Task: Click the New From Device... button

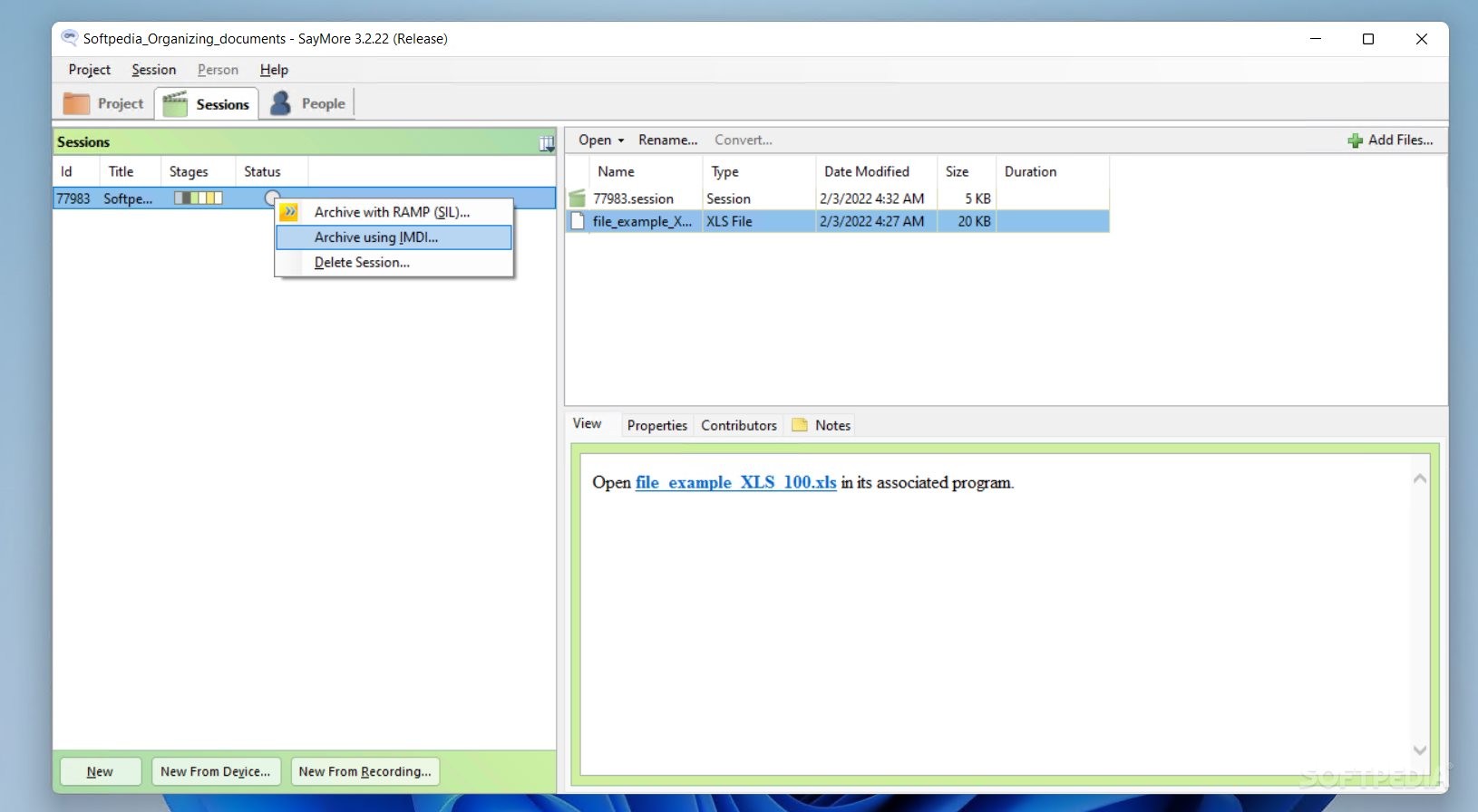Action: pyautogui.click(x=216, y=771)
